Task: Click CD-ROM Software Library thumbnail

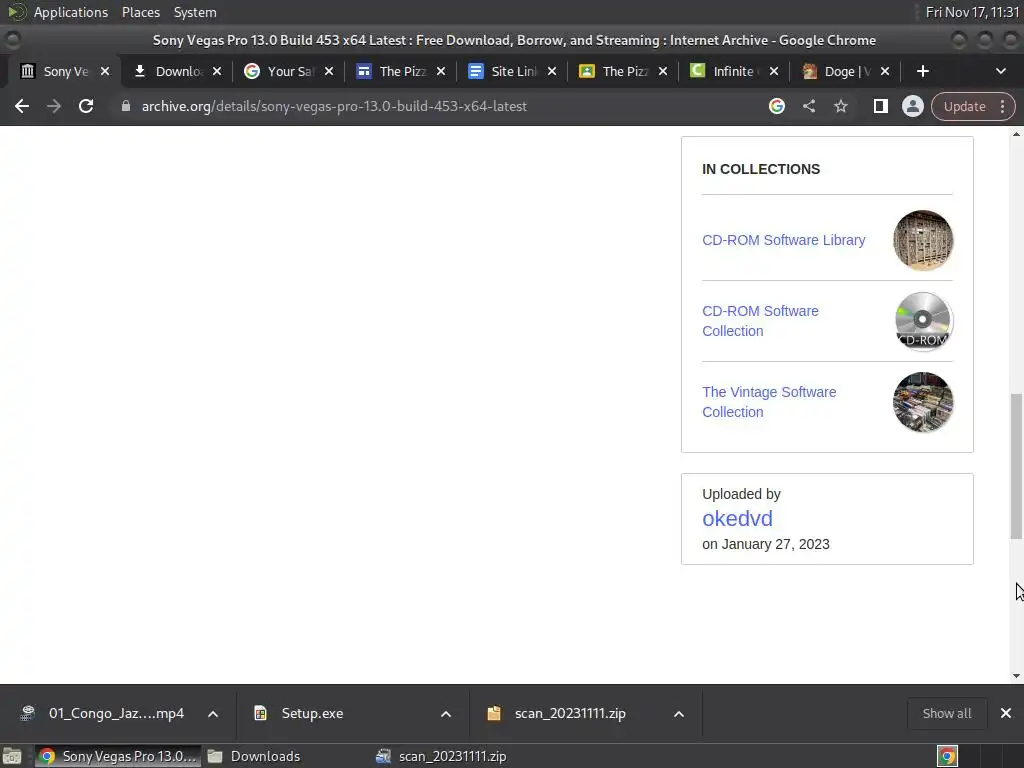Action: pos(923,240)
